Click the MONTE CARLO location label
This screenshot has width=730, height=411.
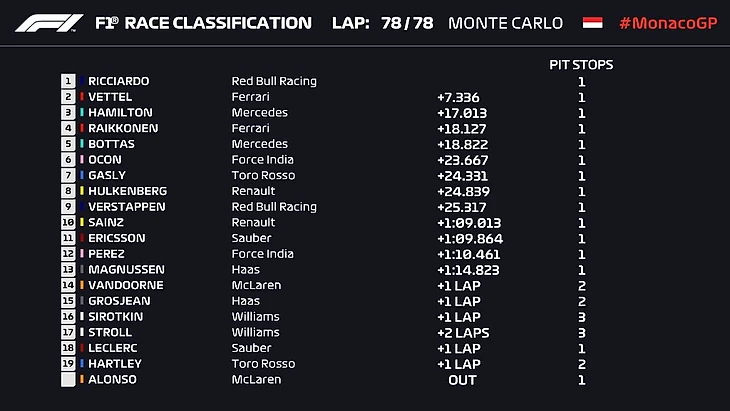(505, 23)
